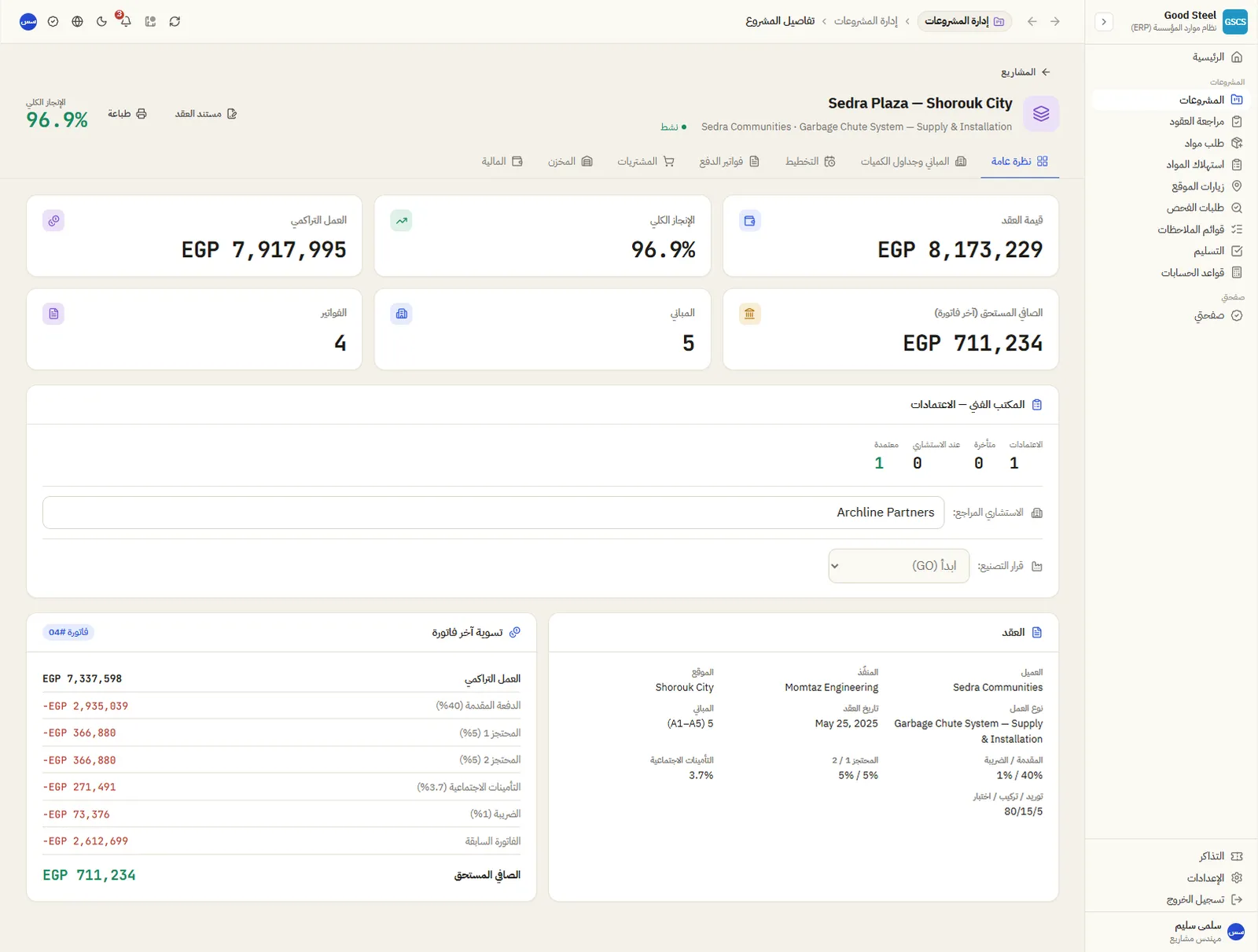Open التذاكر tickets in sidebar
Image resolution: width=1258 pixels, height=952 pixels.
1172,856
